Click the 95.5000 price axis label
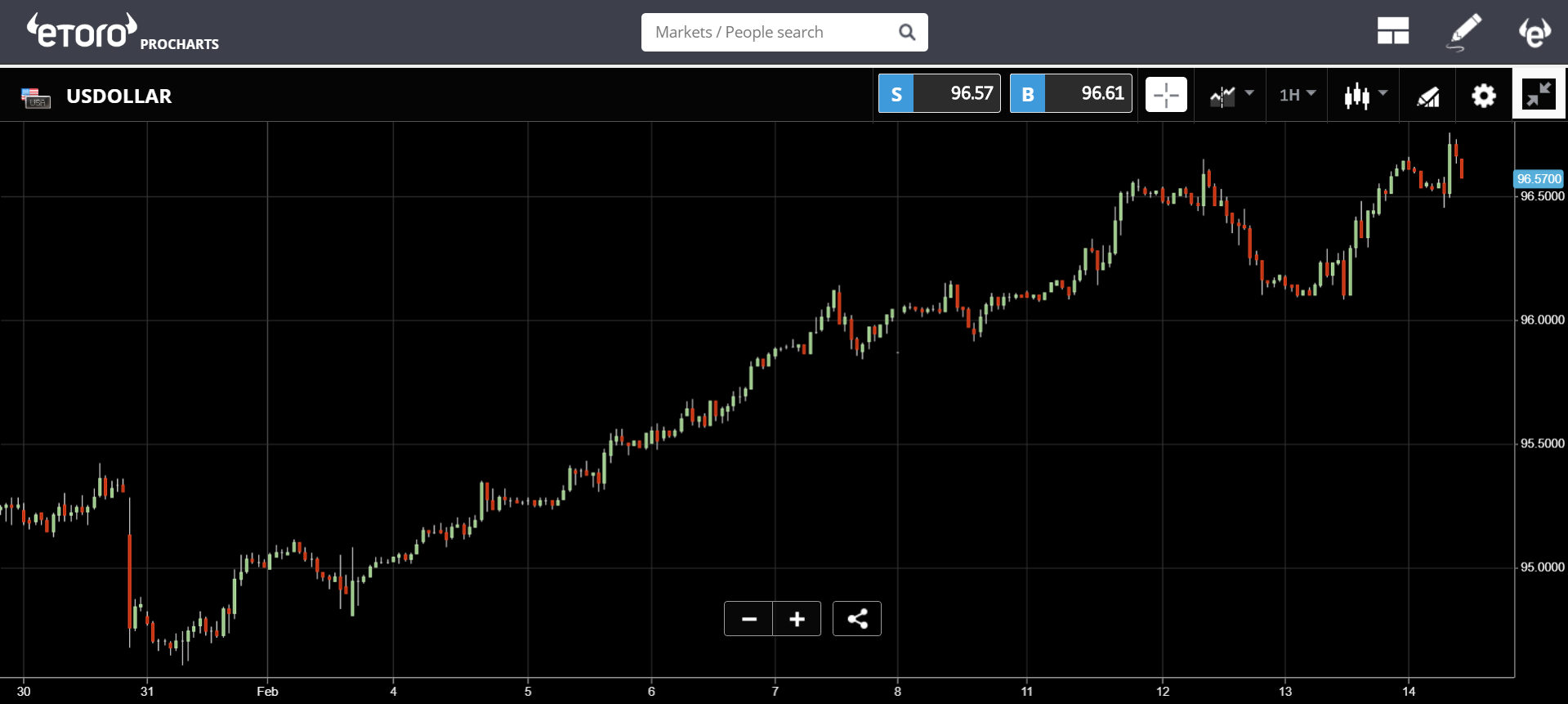This screenshot has width=1568, height=704. pyautogui.click(x=1542, y=443)
